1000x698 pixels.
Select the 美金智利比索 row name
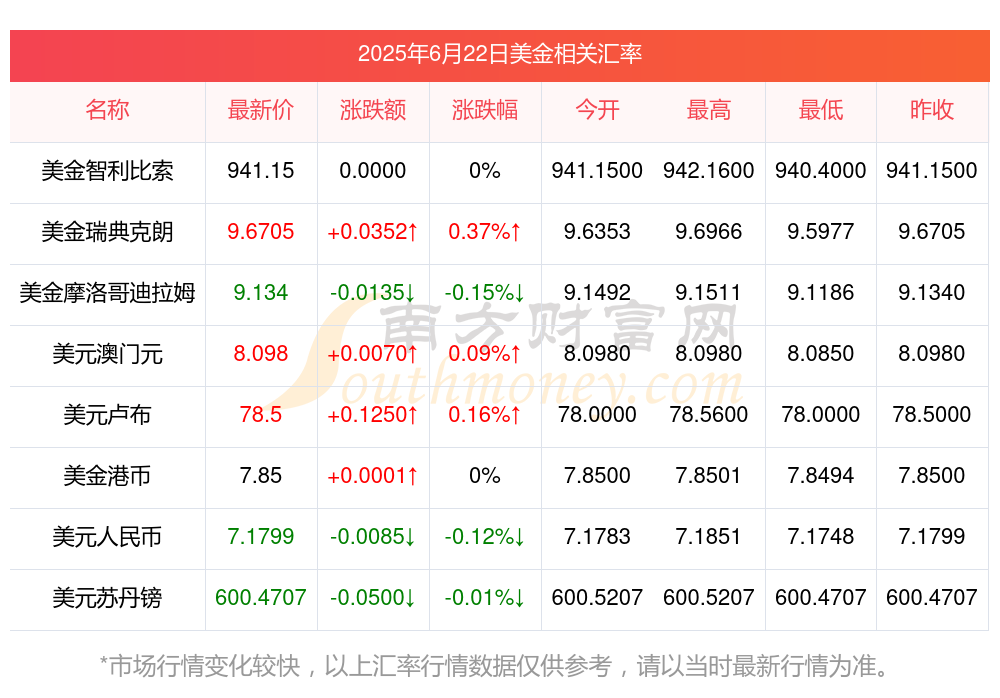[x=107, y=171]
